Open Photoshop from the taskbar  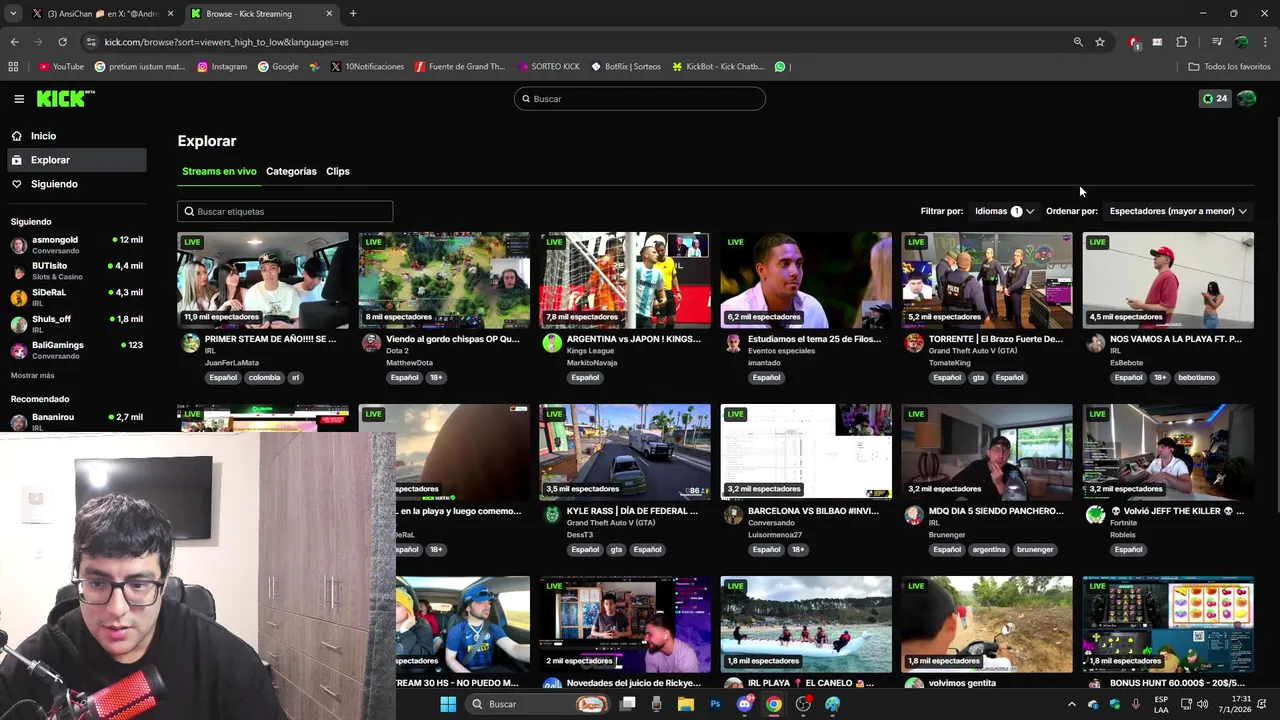coord(715,704)
